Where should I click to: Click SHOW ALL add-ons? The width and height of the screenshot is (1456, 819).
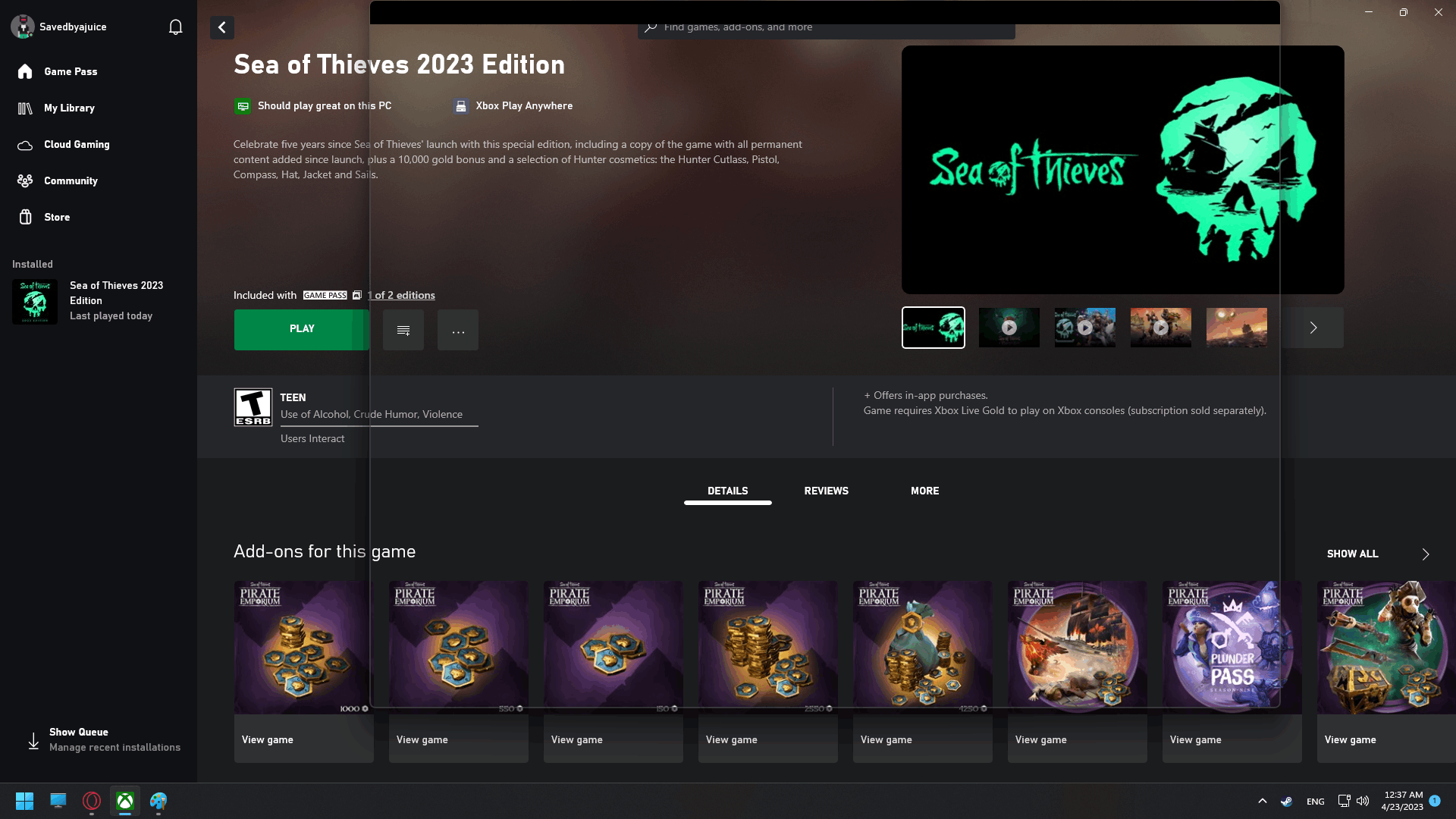click(1353, 554)
